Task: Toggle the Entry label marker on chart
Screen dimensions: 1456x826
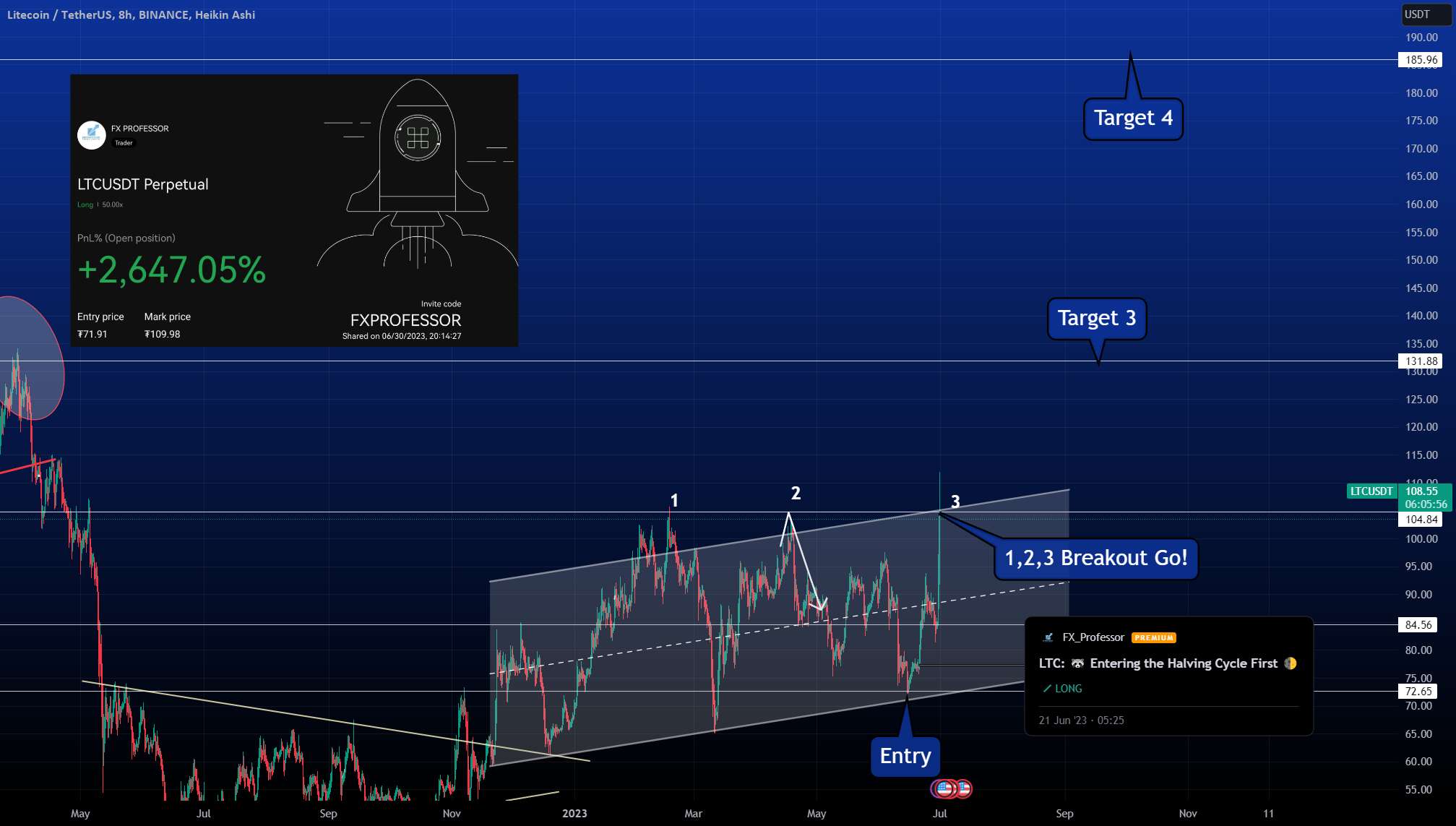Action: click(902, 755)
